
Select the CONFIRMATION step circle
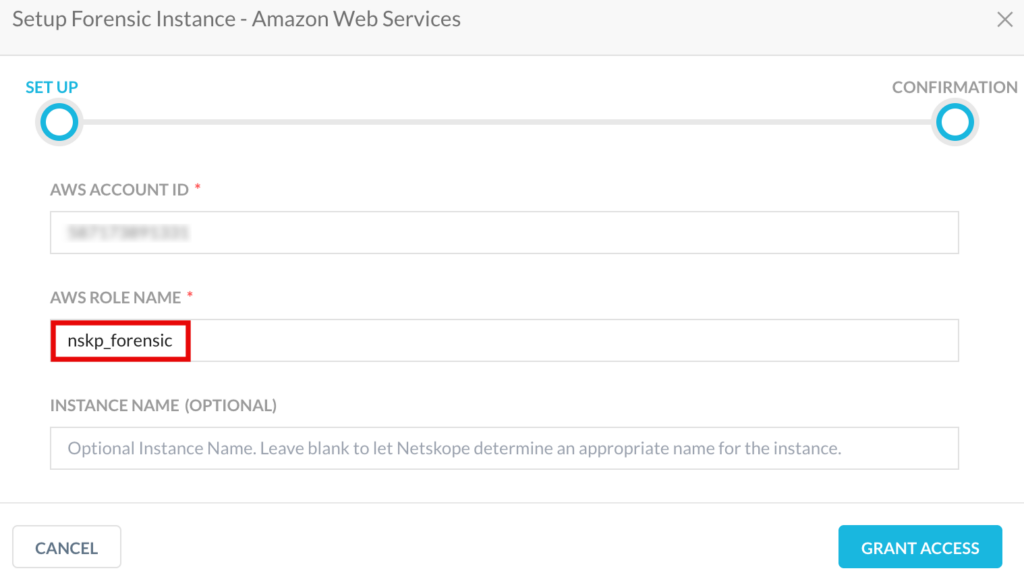click(x=955, y=122)
